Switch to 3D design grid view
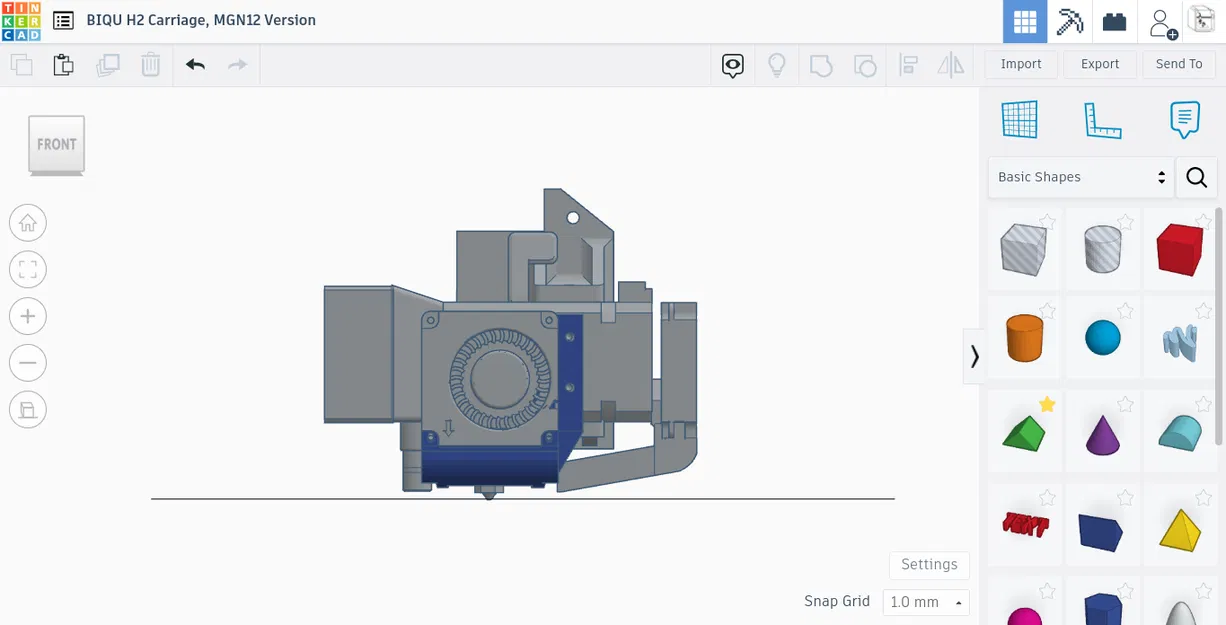The width and height of the screenshot is (1226, 625). 1024,22
